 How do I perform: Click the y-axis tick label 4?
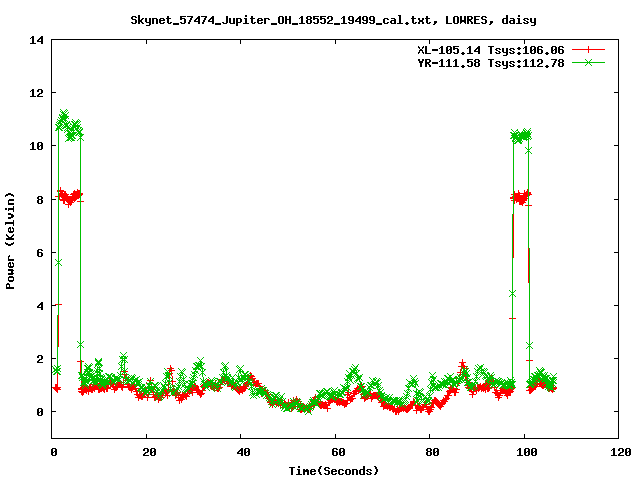click(x=40, y=306)
